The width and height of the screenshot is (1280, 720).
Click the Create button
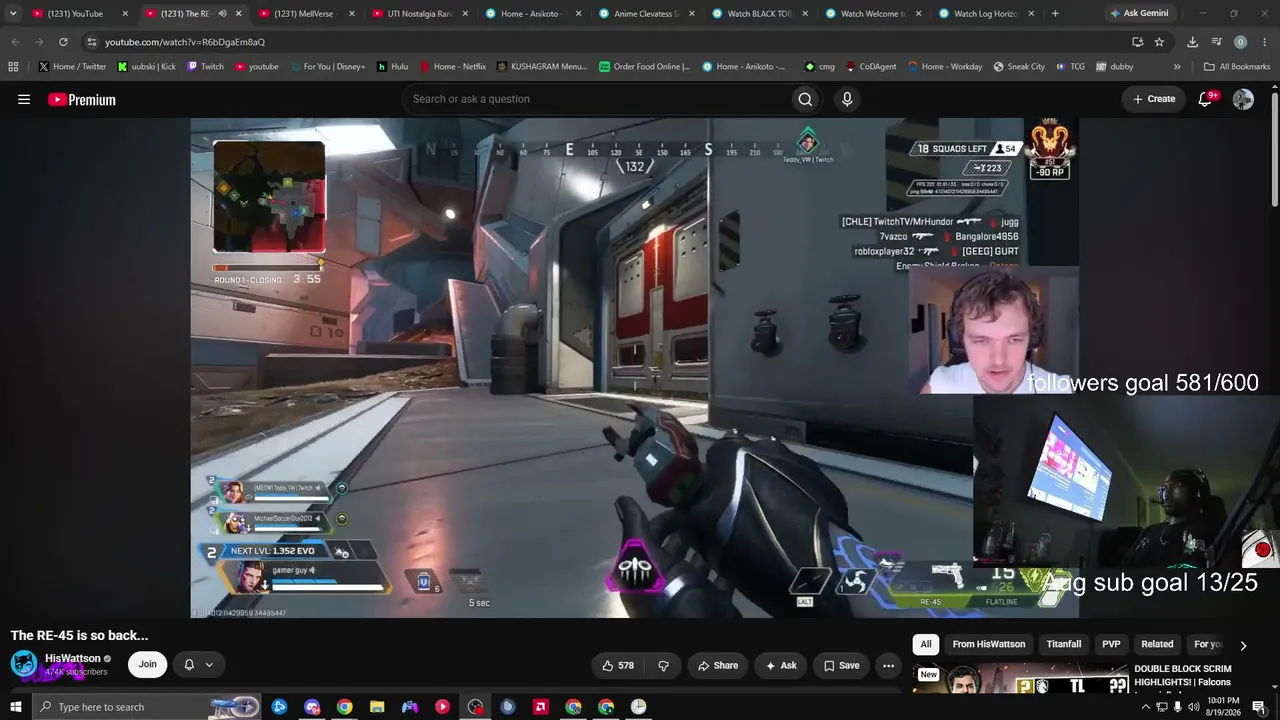tap(1154, 99)
